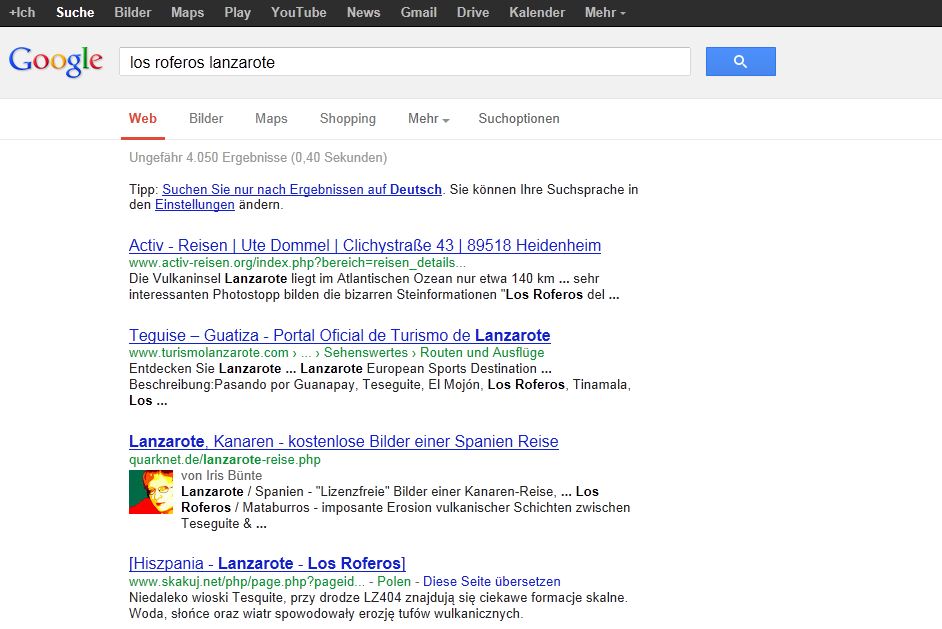Click the Einstellungen settings link

195,205
